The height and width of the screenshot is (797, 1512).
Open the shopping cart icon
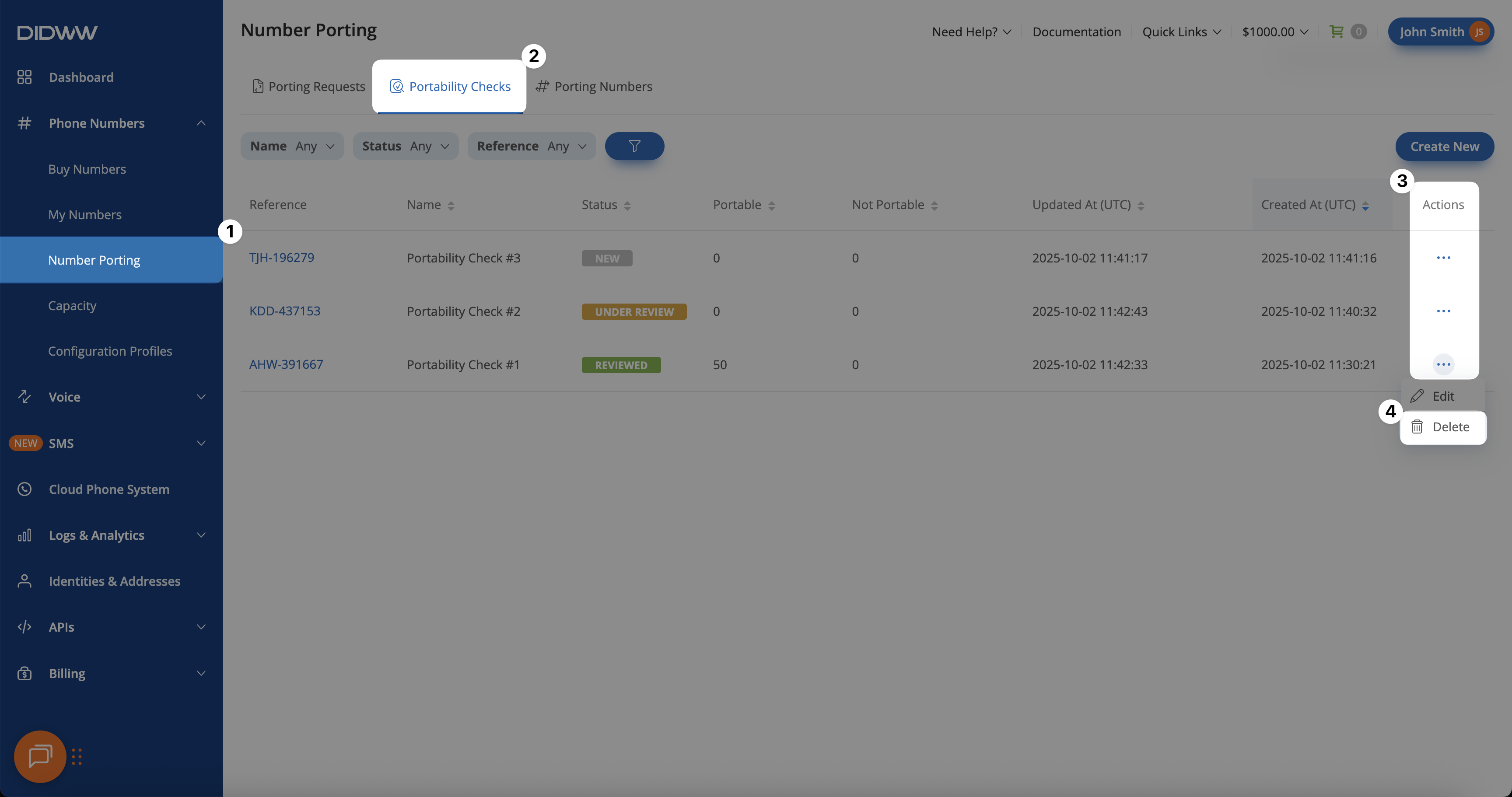coord(1336,31)
